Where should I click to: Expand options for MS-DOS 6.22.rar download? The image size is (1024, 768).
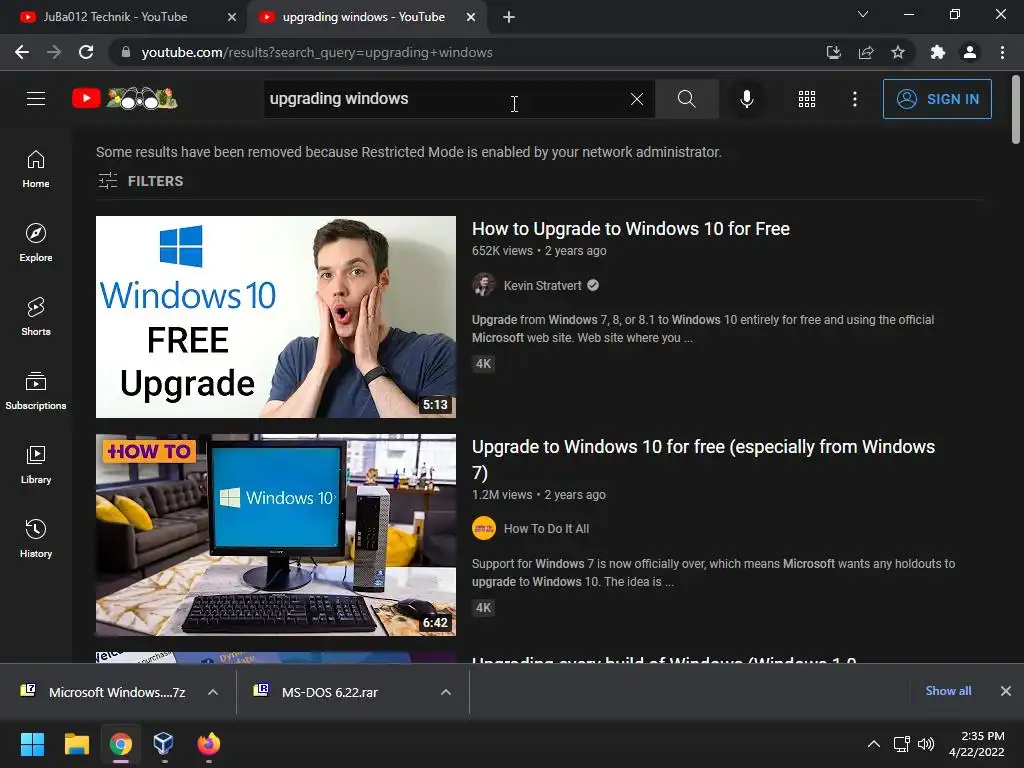click(x=446, y=692)
